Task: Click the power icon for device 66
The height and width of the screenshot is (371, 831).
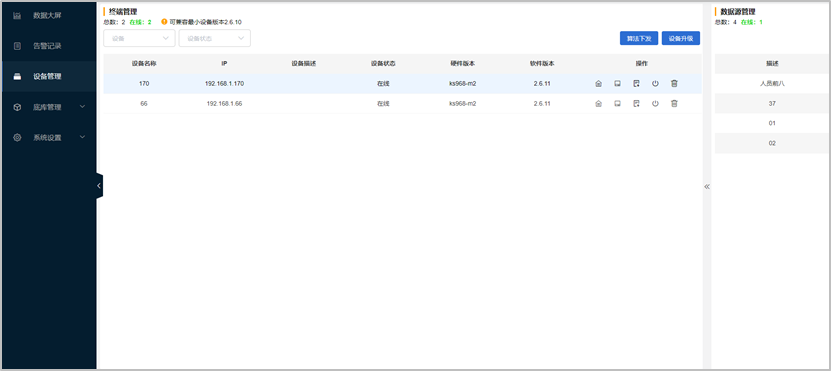Action: point(655,104)
